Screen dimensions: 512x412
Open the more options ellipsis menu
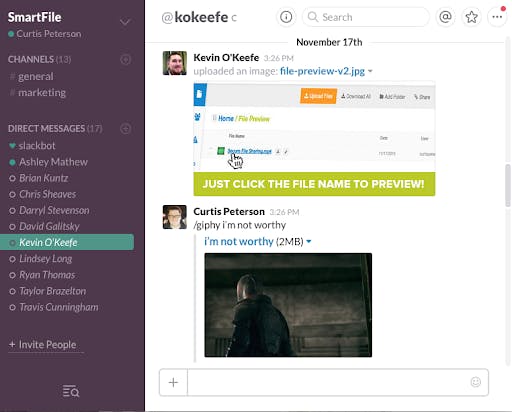pyautogui.click(x=497, y=17)
